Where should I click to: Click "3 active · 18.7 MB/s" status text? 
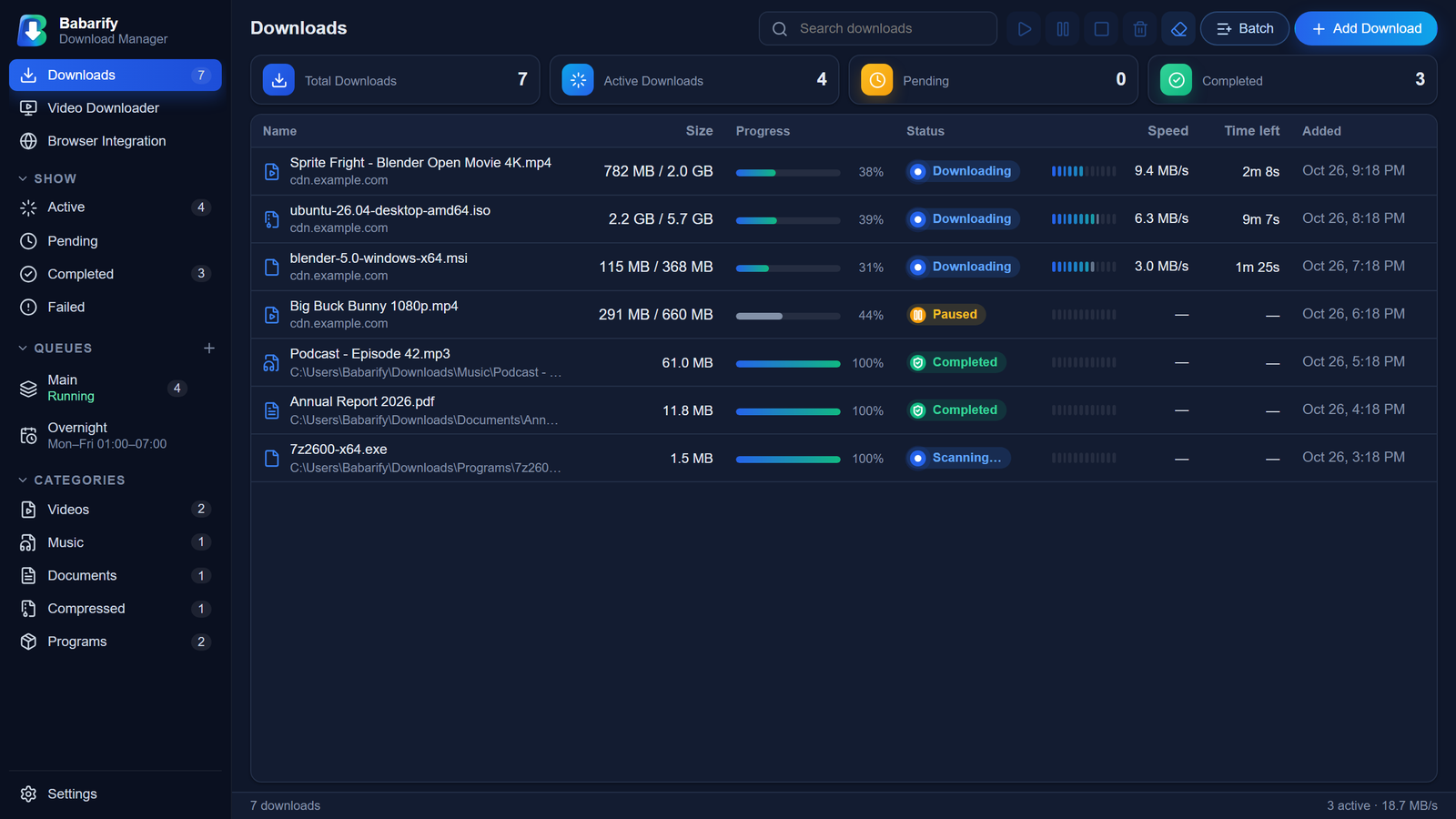pyautogui.click(x=1381, y=805)
